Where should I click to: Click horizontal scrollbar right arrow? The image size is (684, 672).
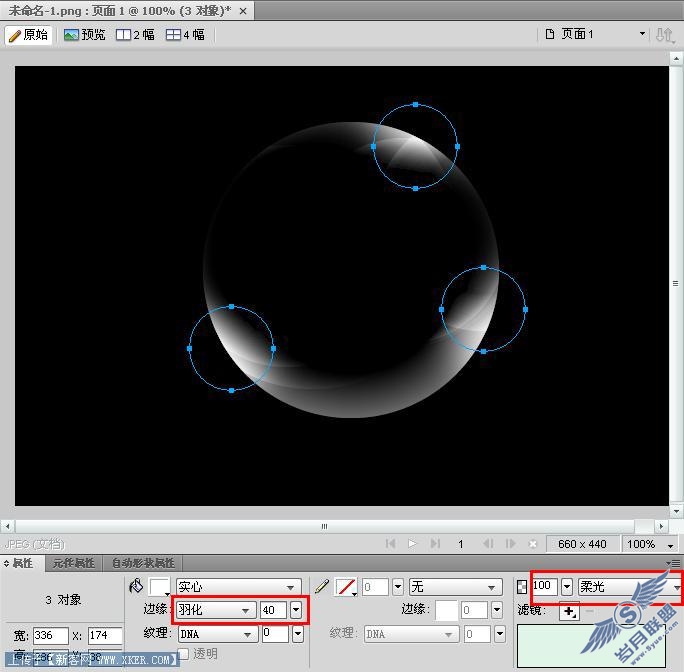tap(661, 526)
